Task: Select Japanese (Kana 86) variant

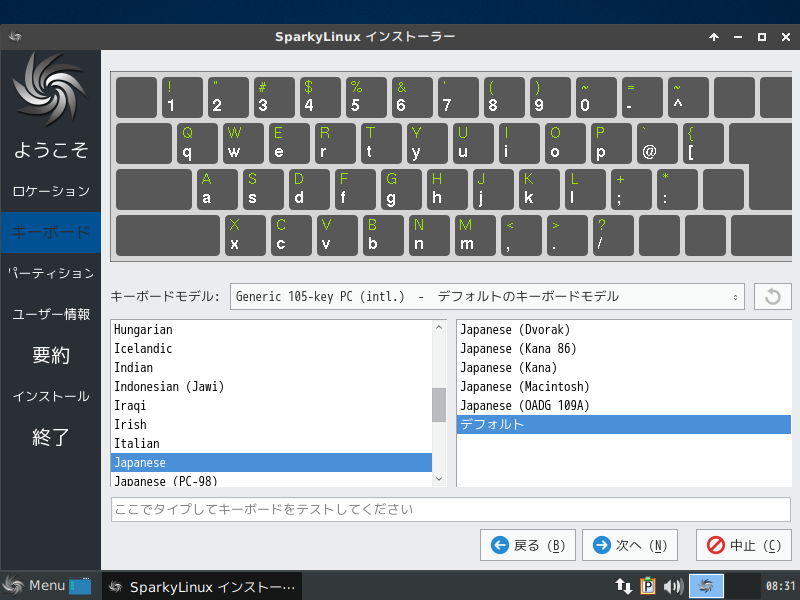Action: [623, 348]
